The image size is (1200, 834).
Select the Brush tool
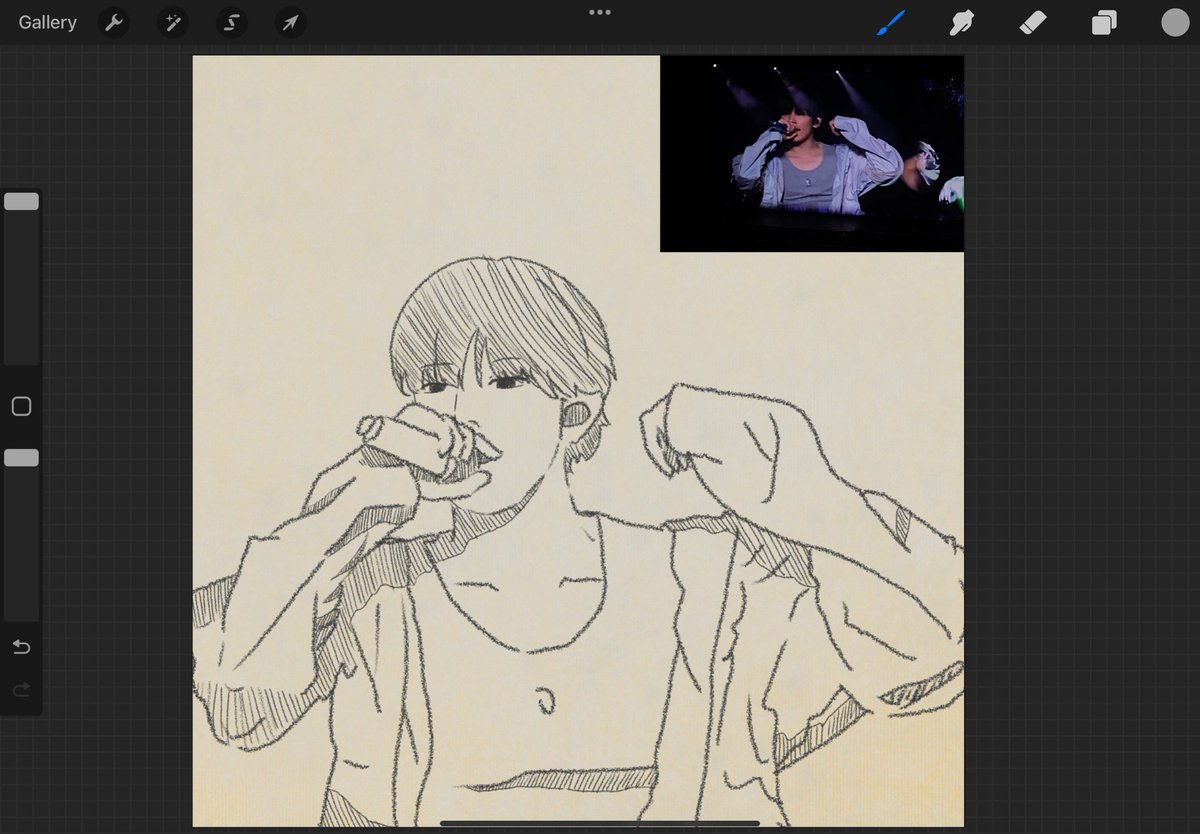[x=891, y=22]
